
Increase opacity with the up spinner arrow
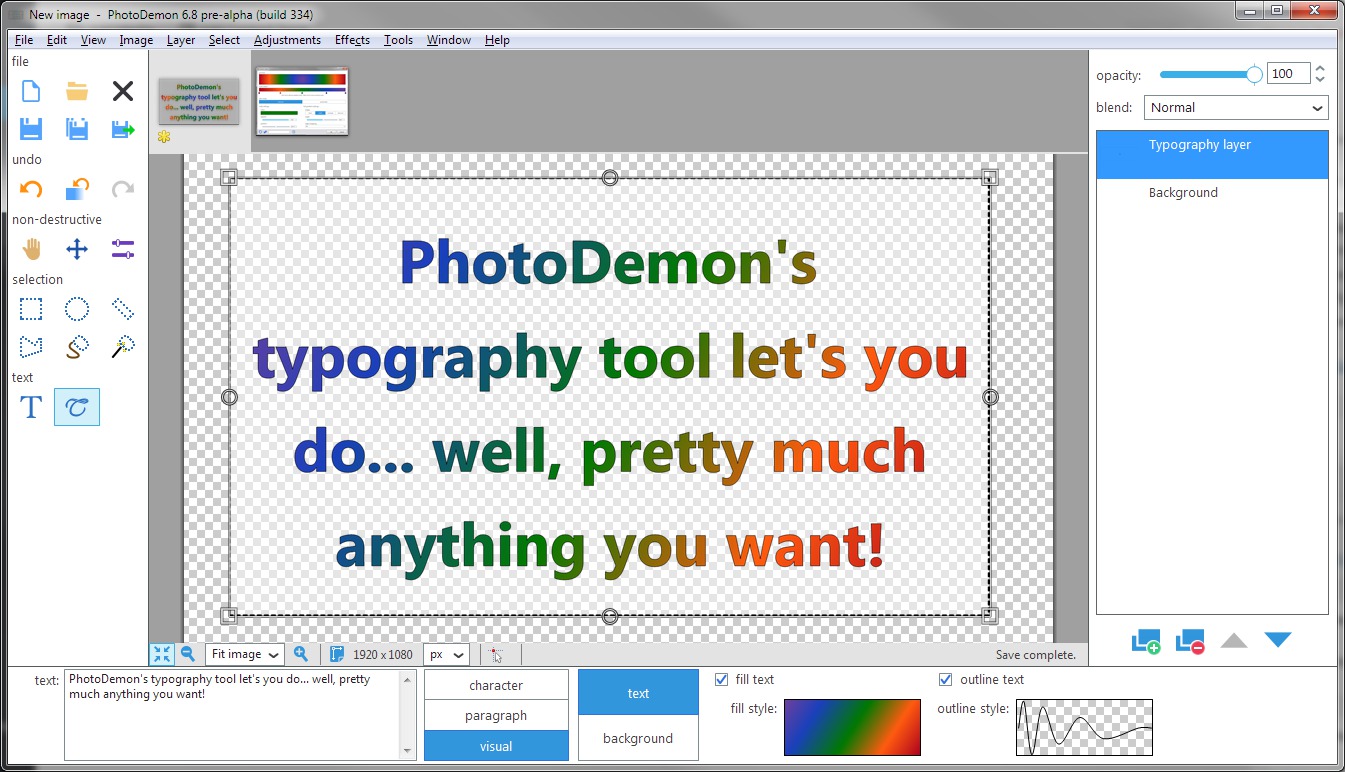(1320, 68)
